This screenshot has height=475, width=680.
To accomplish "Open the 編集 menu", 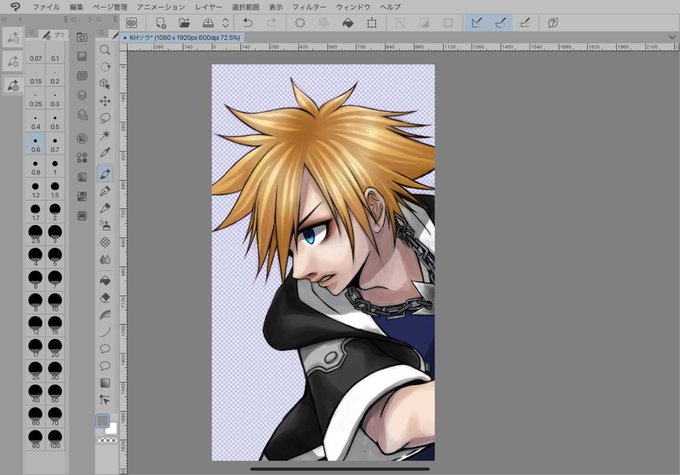I will tap(76, 7).
